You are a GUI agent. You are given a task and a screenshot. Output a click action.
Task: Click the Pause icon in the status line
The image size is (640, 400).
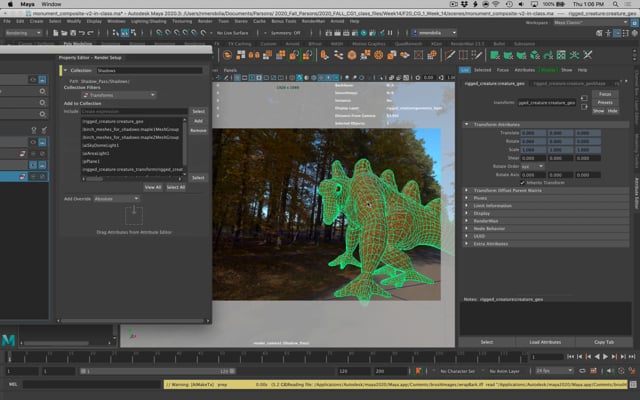[x=390, y=33]
